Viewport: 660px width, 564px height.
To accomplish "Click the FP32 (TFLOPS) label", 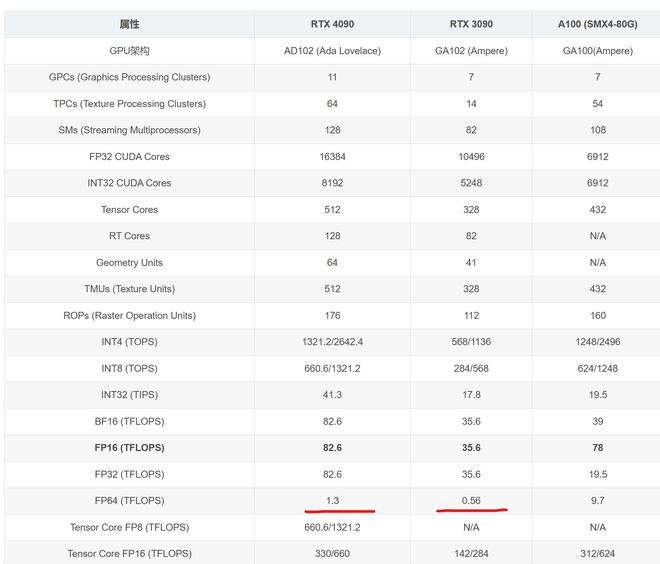I will pyautogui.click(x=129, y=474).
